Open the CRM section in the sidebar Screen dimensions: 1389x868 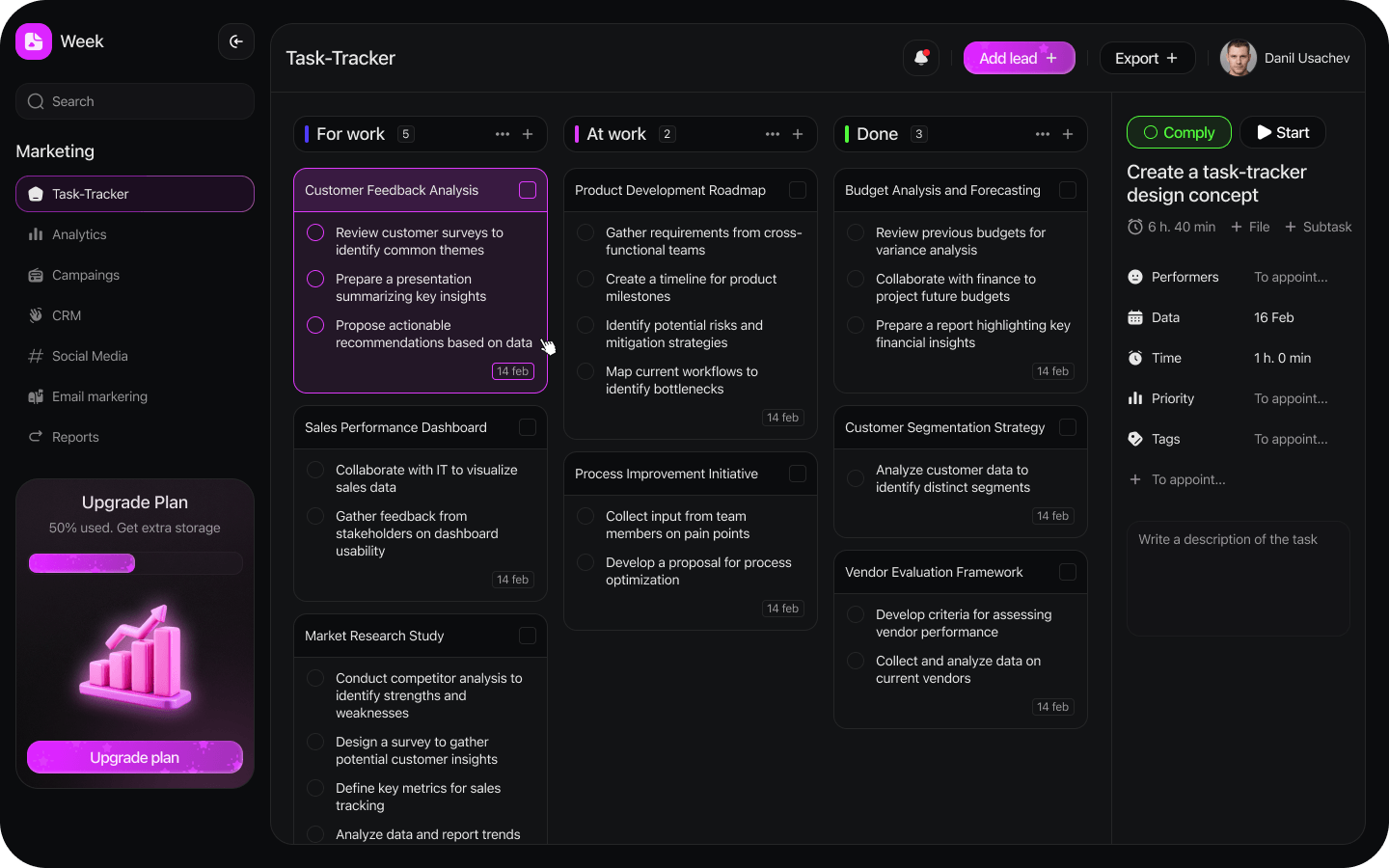click(x=67, y=315)
